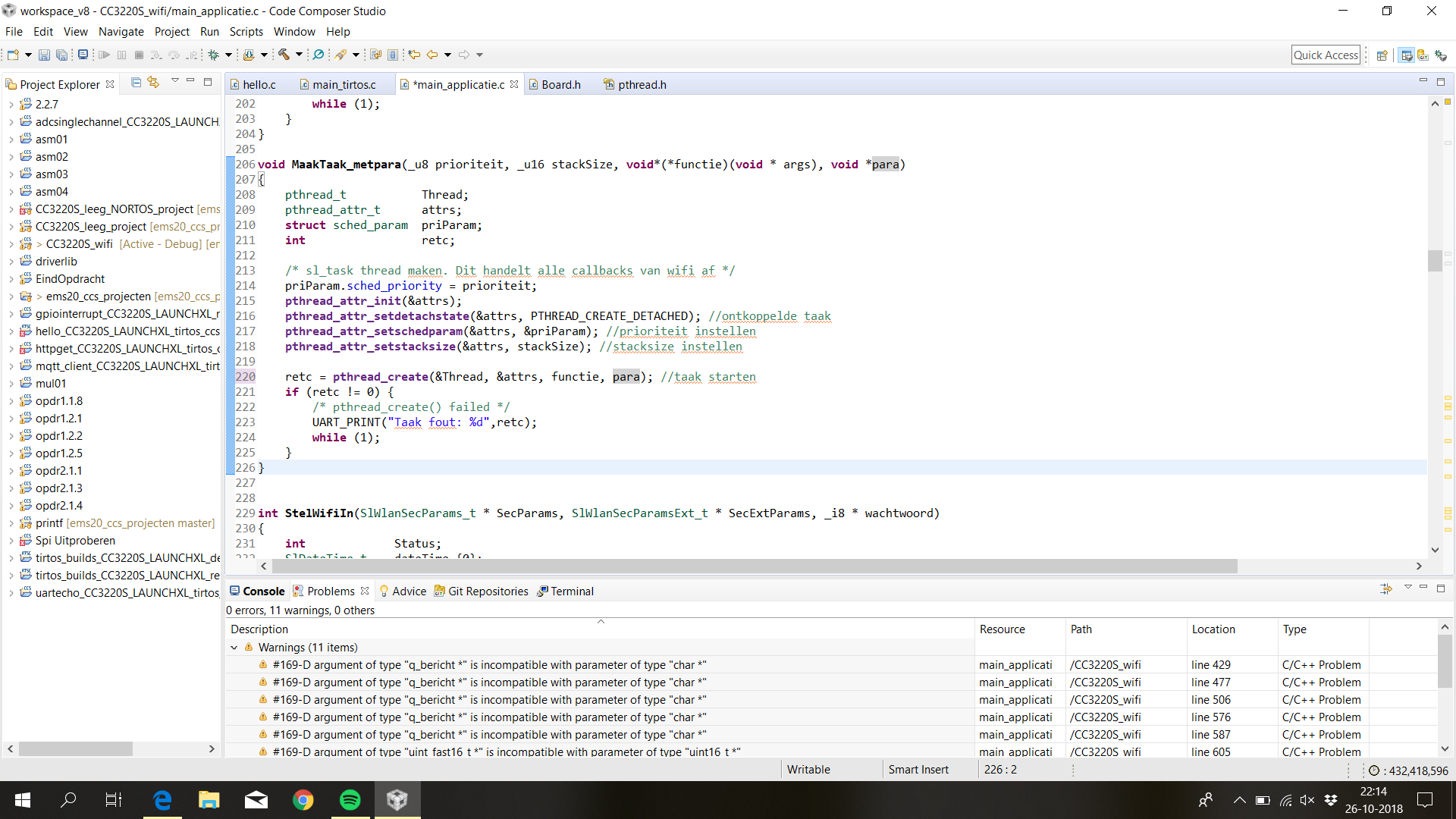Close the main_applicatie.c editor tab
Image resolution: width=1456 pixels, height=819 pixels.
click(515, 84)
